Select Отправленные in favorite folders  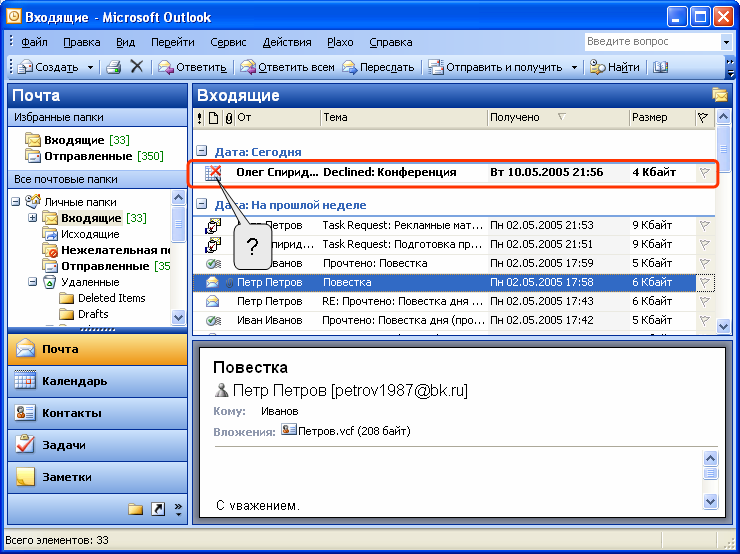(x=94, y=156)
